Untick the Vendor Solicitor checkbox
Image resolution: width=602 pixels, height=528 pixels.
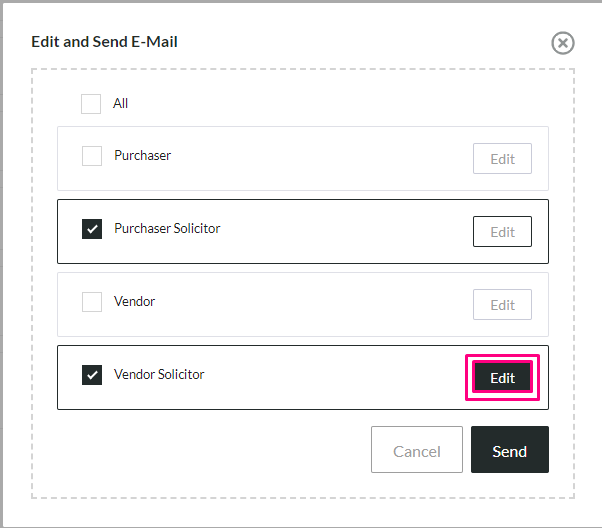point(92,375)
